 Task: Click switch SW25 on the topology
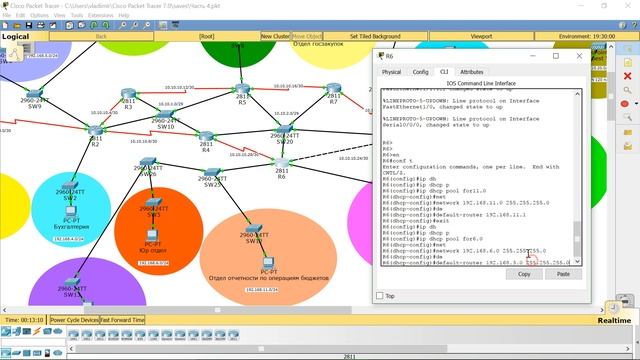212,172
